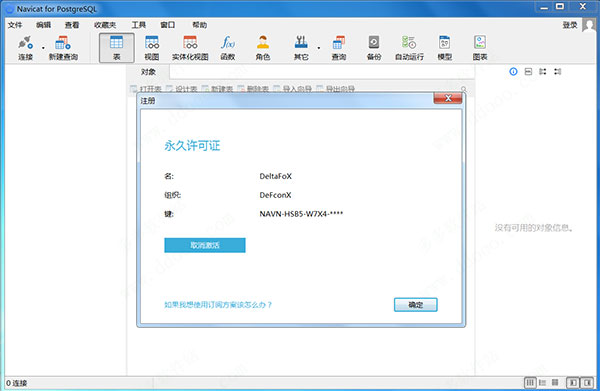The width and height of the screenshot is (600, 391).
Task: Click the Backup (备份) toolbar icon
Action: pyautogui.click(x=374, y=48)
